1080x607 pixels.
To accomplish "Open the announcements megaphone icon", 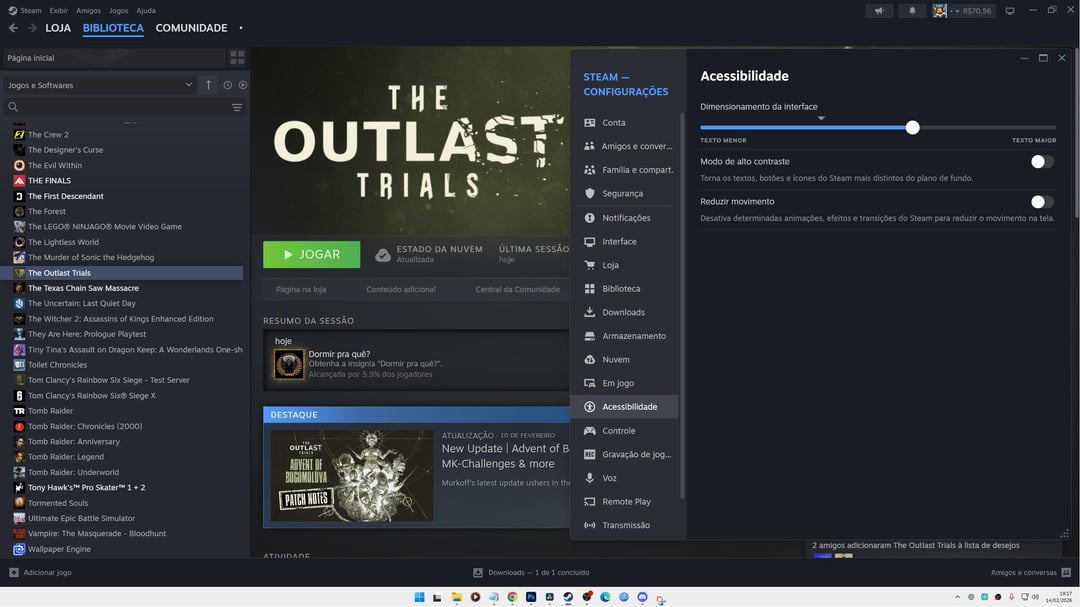I will click(879, 11).
